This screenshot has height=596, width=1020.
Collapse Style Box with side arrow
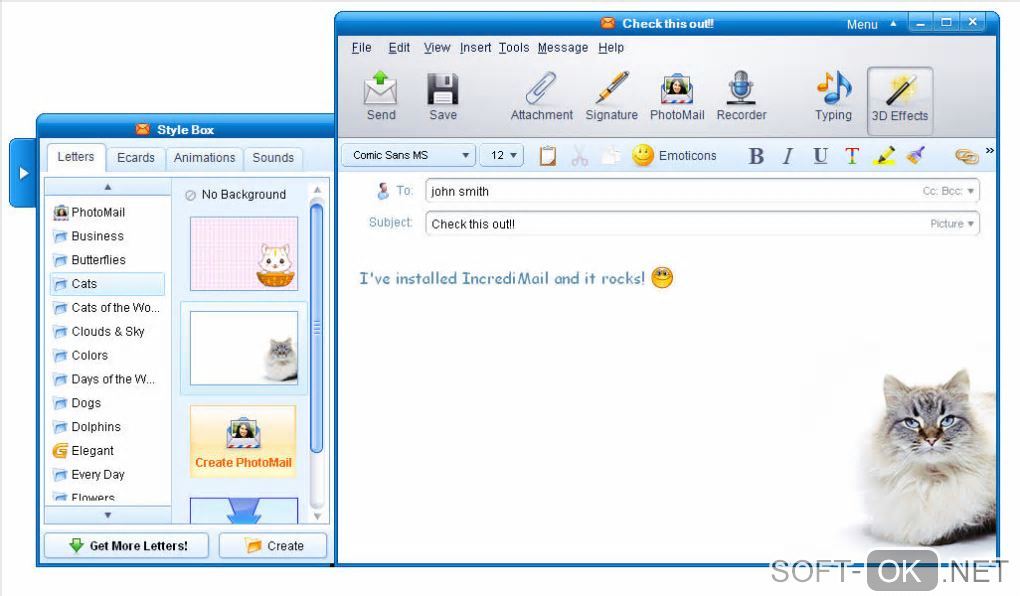click(x=23, y=173)
